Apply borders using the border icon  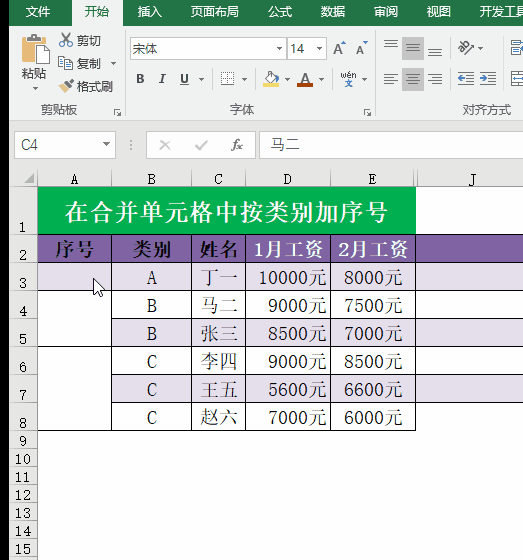[x=228, y=79]
